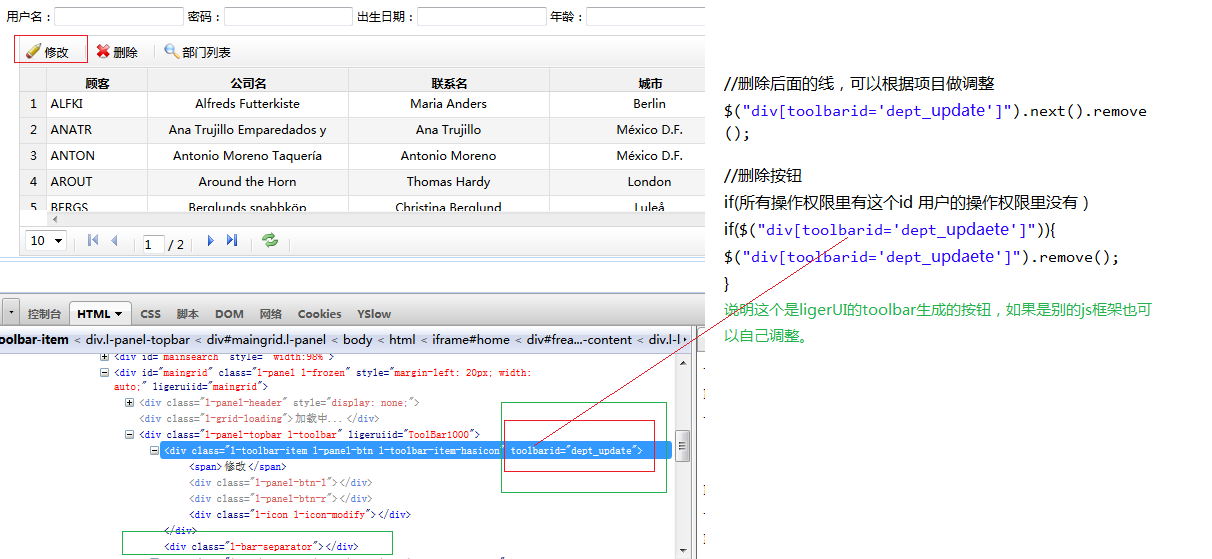Collapse the l-panel-topbar l-toolbar node
This screenshot has height=559, width=1212.
pyautogui.click(x=130, y=435)
